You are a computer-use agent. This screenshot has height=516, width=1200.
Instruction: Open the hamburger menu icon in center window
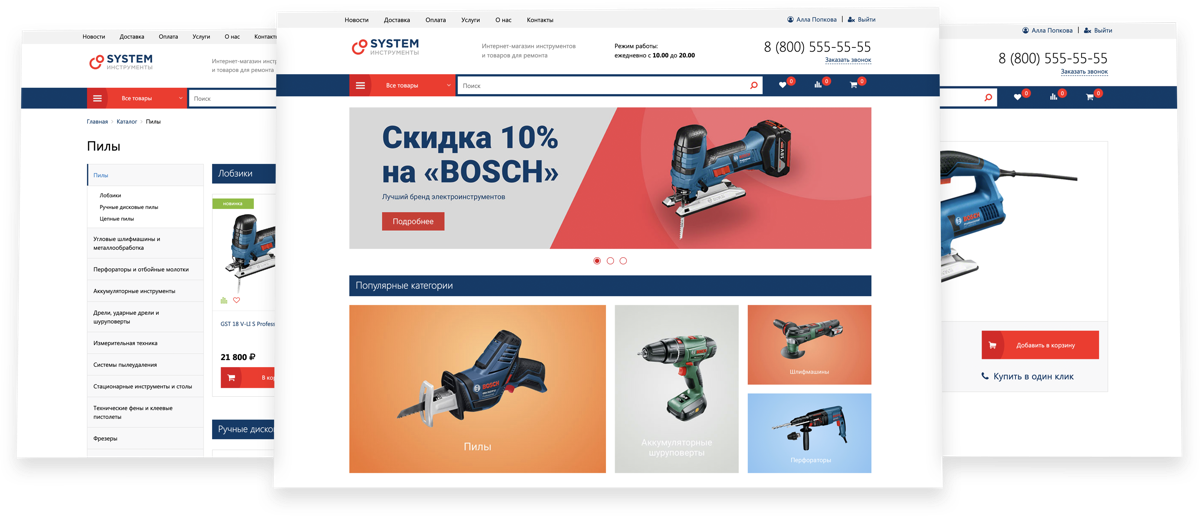tap(361, 86)
